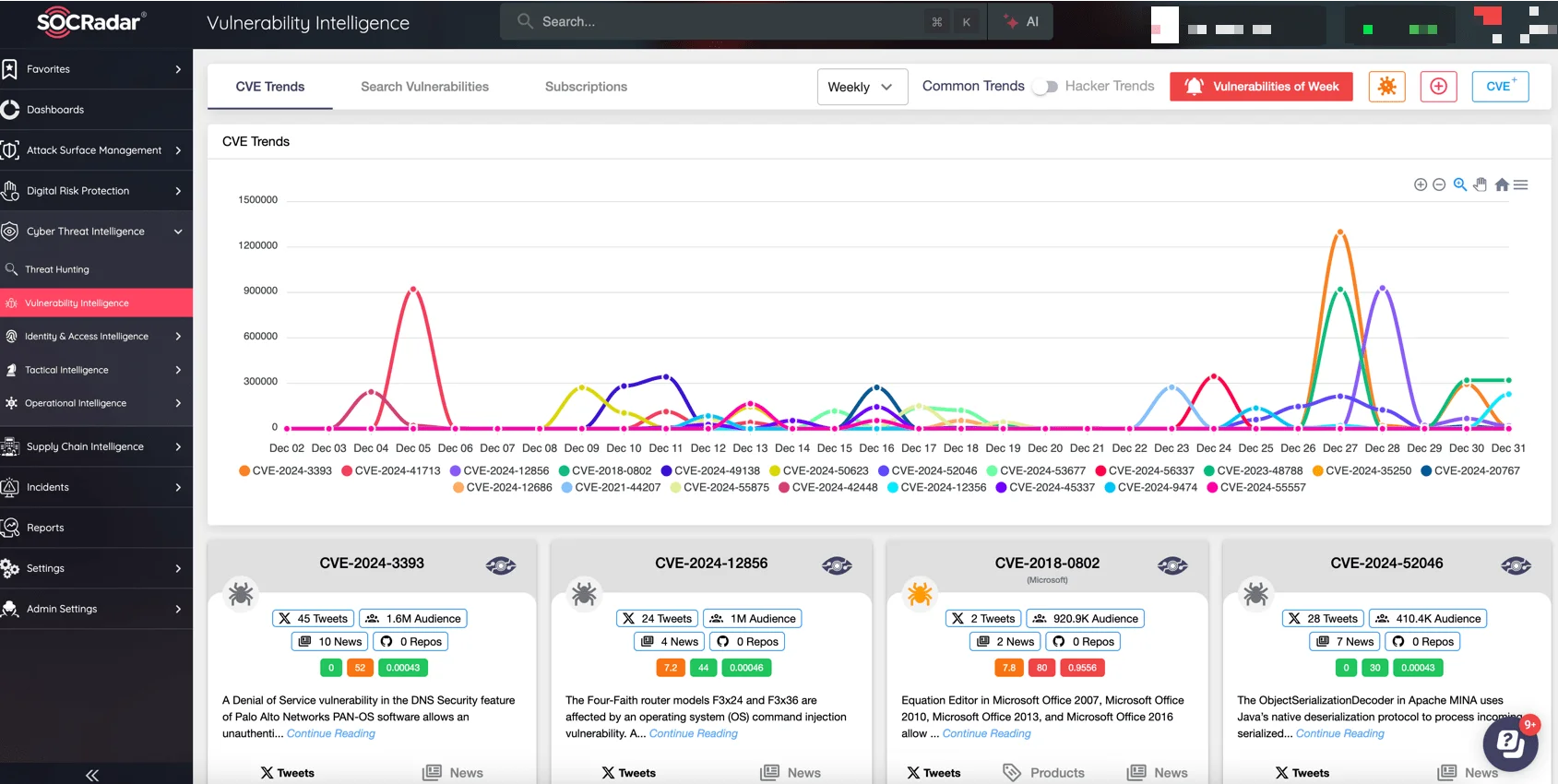
Task: Click 45 Tweets badge on CVE-2024-3393
Action: (x=313, y=619)
